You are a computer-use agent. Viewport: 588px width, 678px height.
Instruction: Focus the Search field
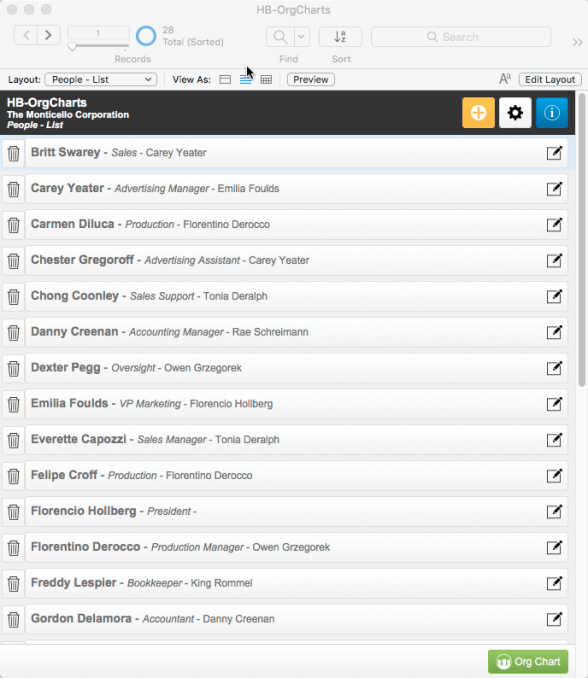click(461, 37)
